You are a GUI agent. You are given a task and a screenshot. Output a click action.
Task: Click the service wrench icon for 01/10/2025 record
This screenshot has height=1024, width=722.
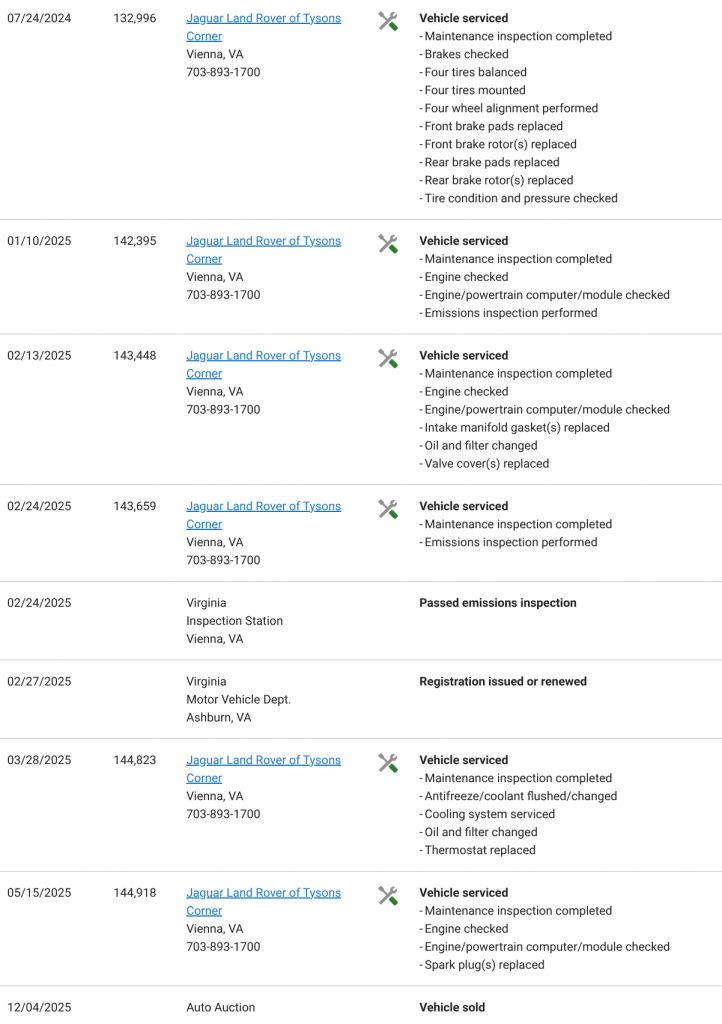pyautogui.click(x=388, y=244)
